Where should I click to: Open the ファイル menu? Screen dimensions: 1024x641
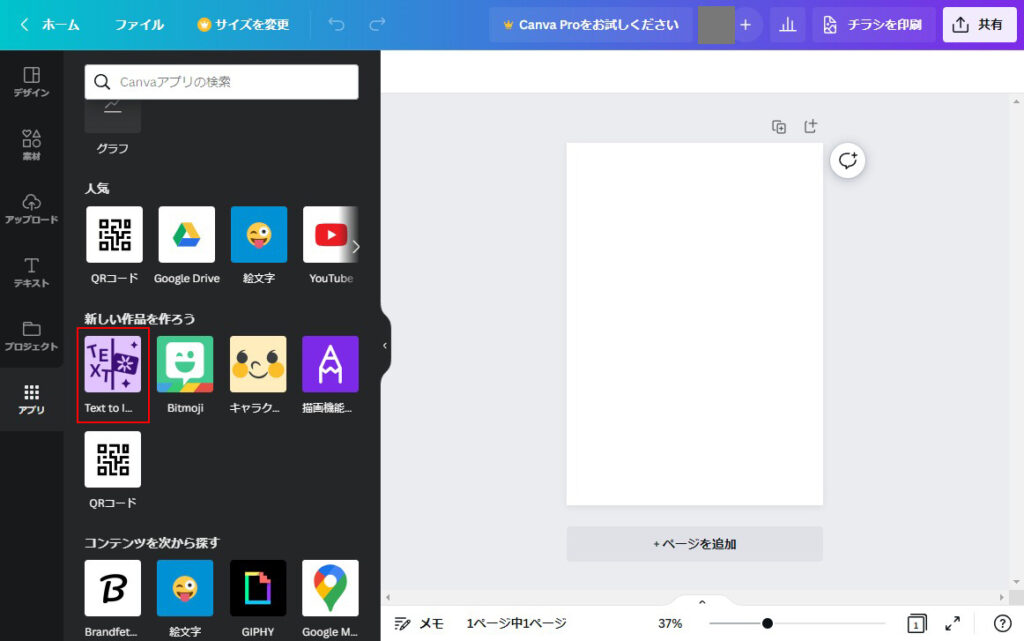point(139,25)
